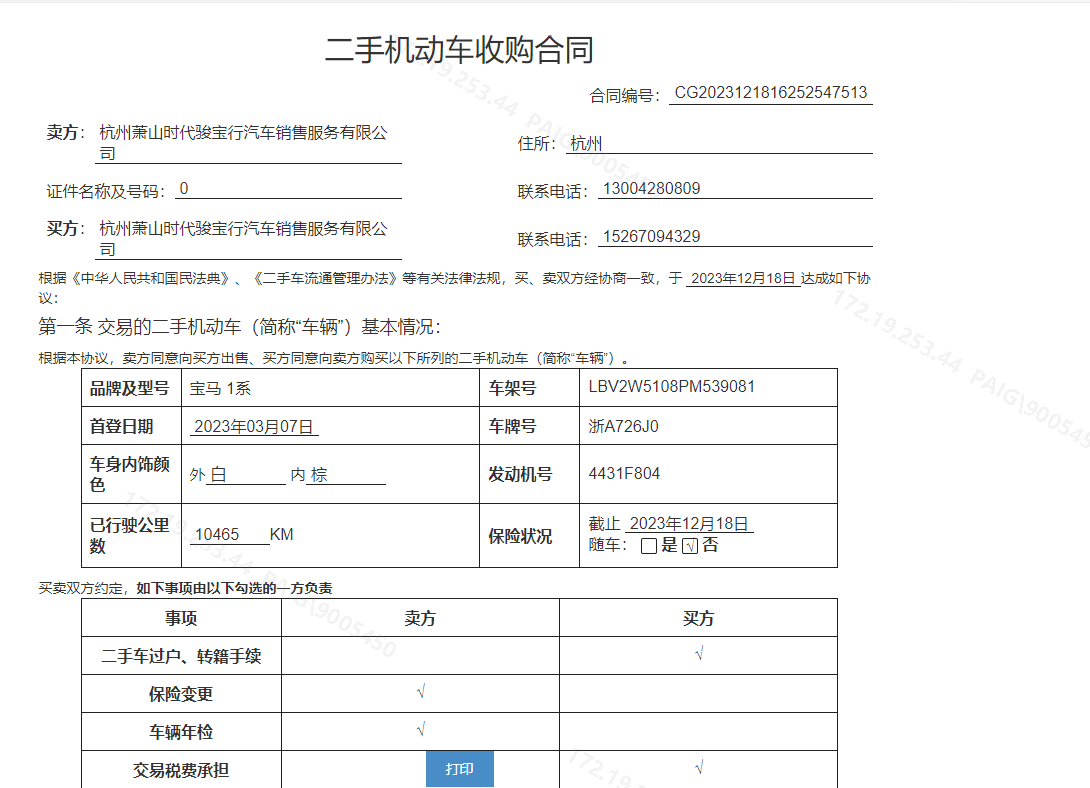Viewport: 1090px width, 788px height.
Task: Click the 事项 column header
Action: tap(181, 618)
